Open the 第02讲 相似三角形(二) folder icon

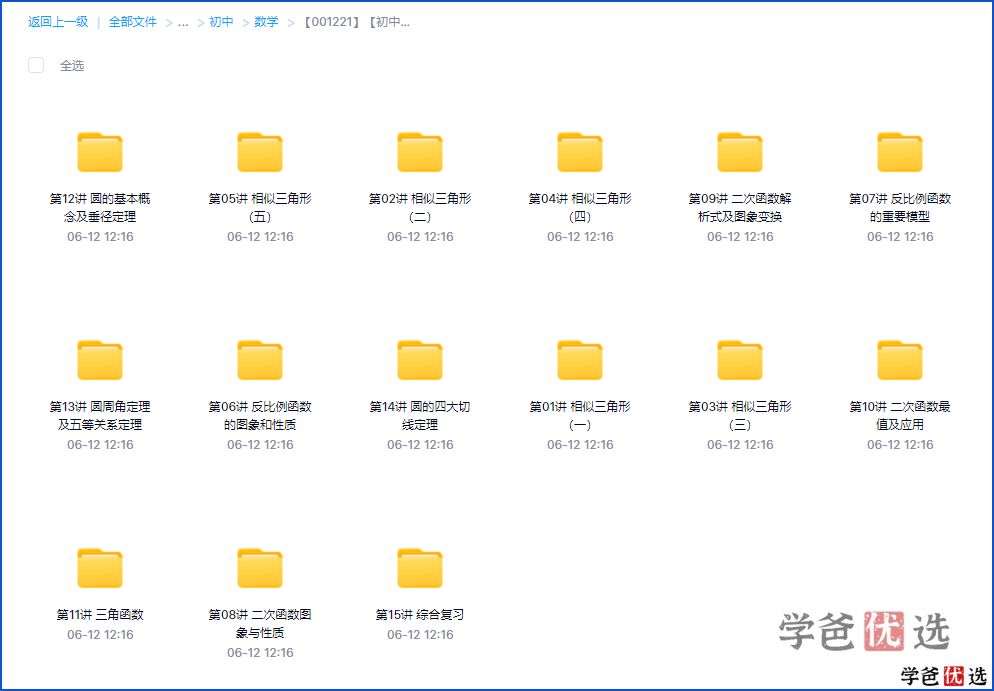[420, 152]
